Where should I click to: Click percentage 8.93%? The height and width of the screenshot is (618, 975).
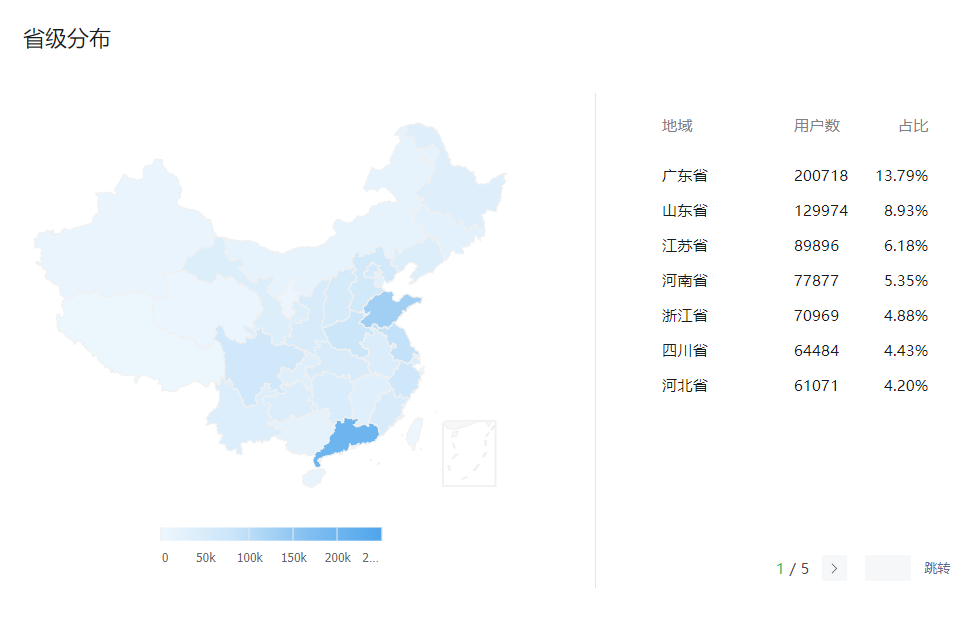point(906,211)
